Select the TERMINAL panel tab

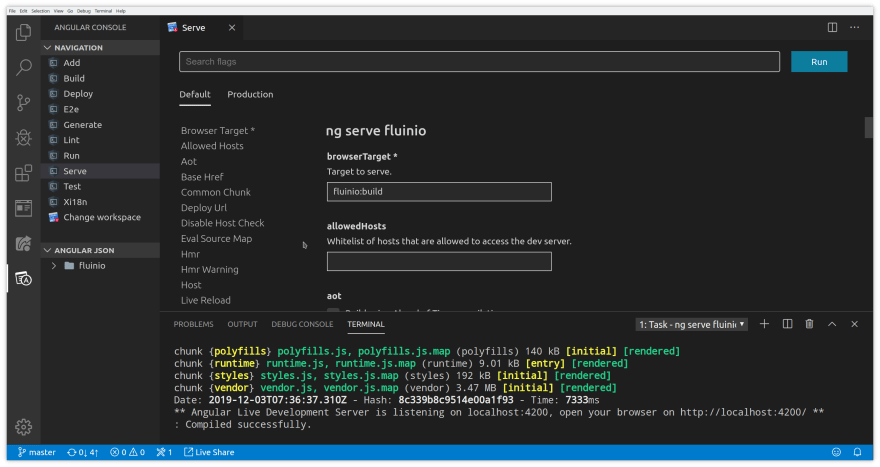coord(366,324)
